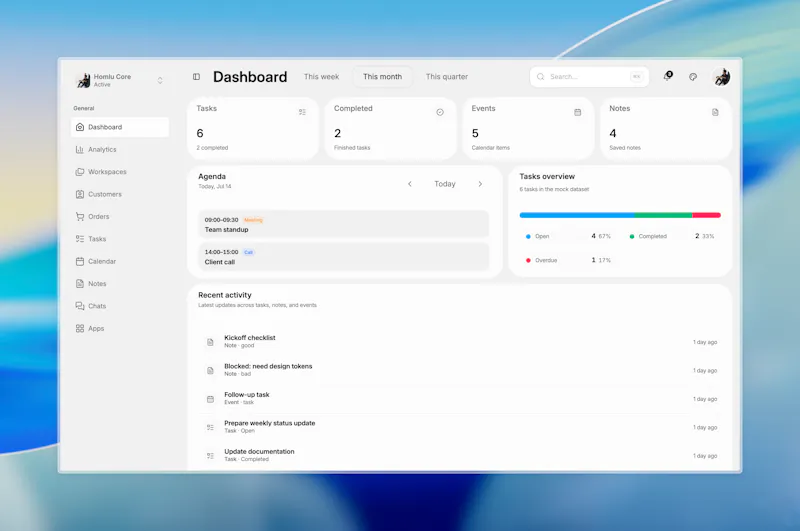Image resolution: width=800 pixels, height=531 pixels.
Task: Click the calendar icon beside Follow-up task
Action: point(210,399)
